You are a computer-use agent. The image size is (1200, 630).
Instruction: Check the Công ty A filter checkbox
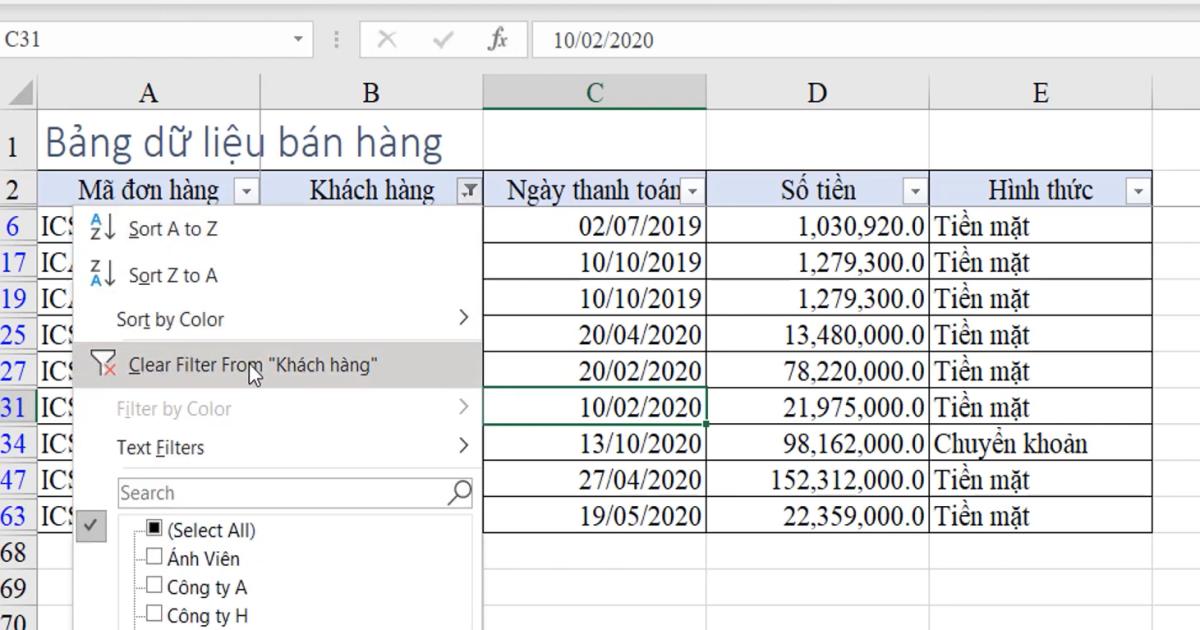(154, 587)
